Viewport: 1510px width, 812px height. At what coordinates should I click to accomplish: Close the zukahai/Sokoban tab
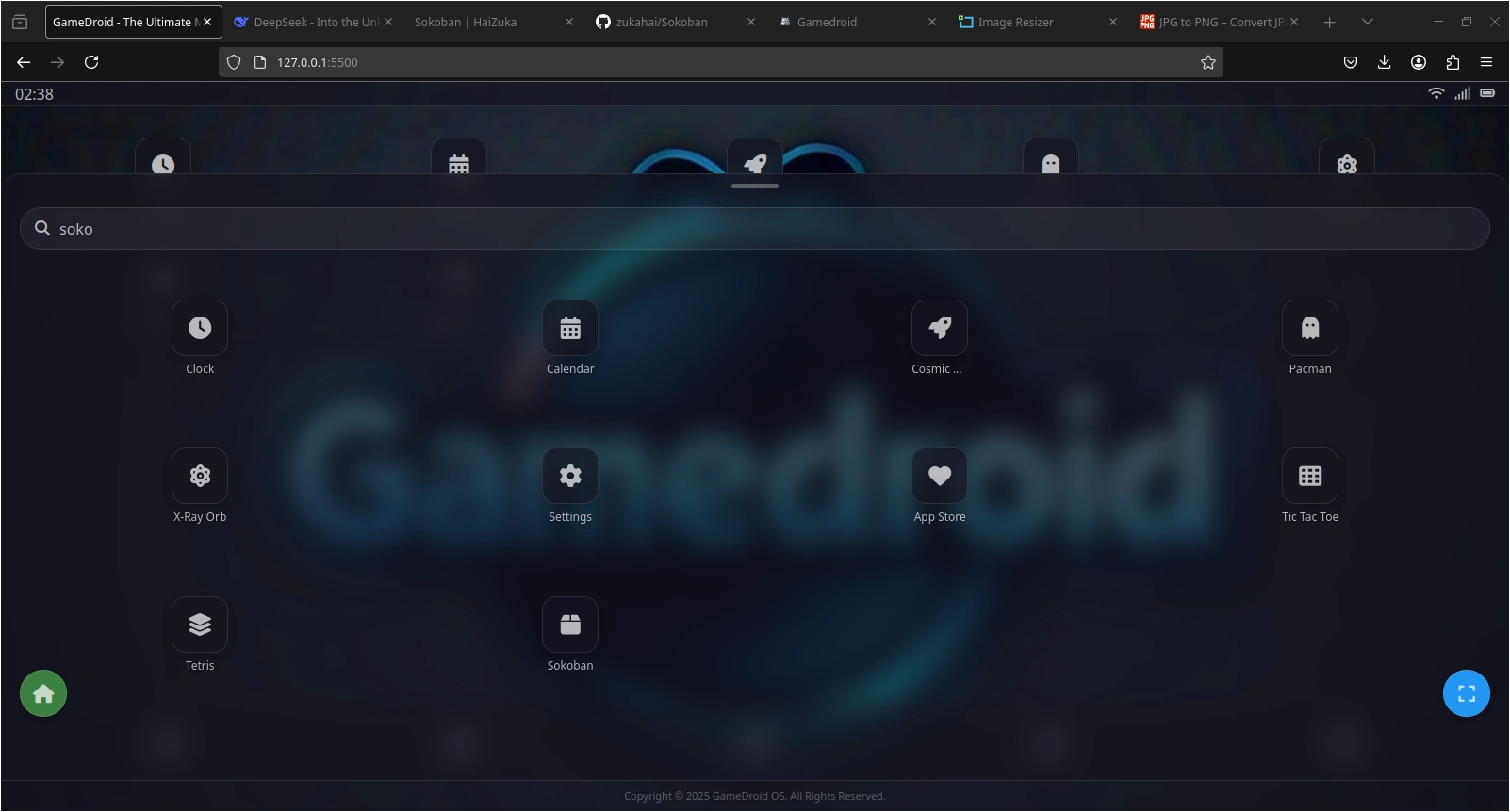[x=751, y=22]
